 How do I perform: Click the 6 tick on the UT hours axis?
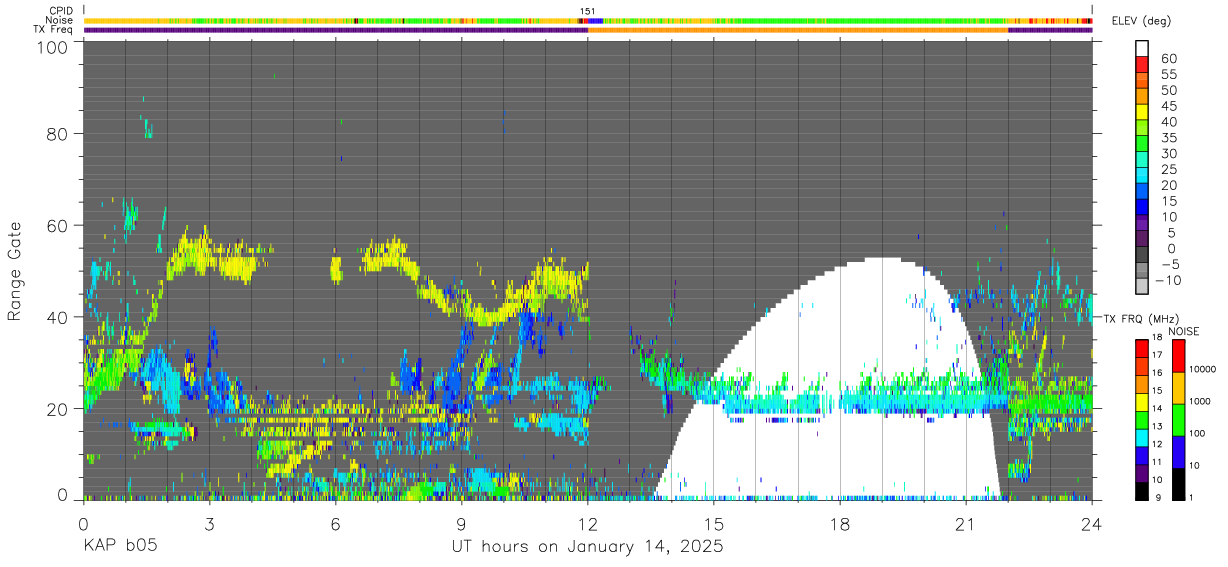pos(336,524)
